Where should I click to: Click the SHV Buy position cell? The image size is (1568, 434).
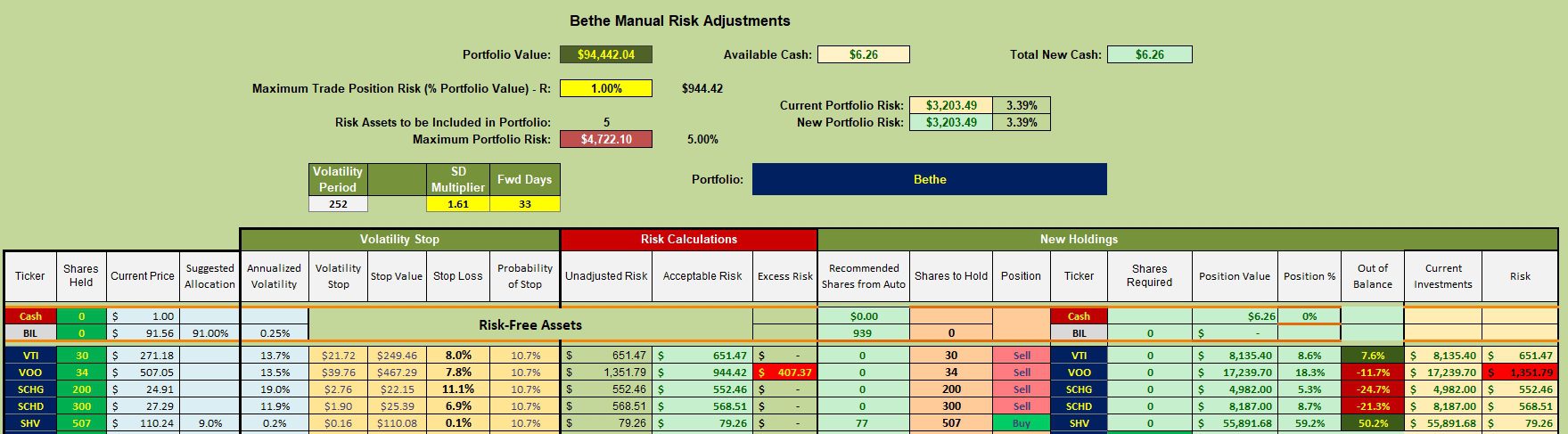click(1022, 423)
